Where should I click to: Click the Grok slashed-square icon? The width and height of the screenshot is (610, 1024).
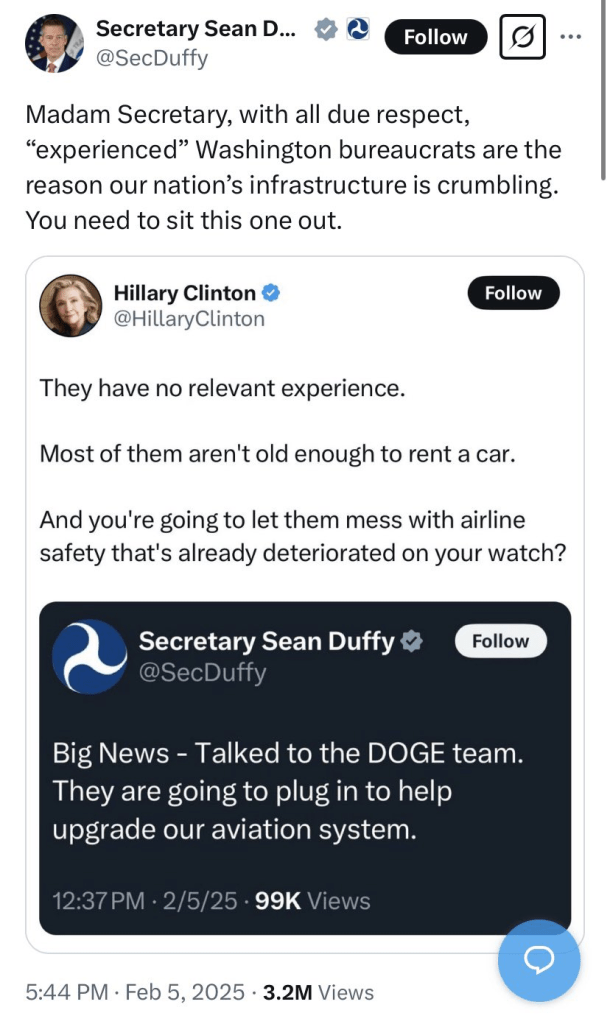[520, 38]
